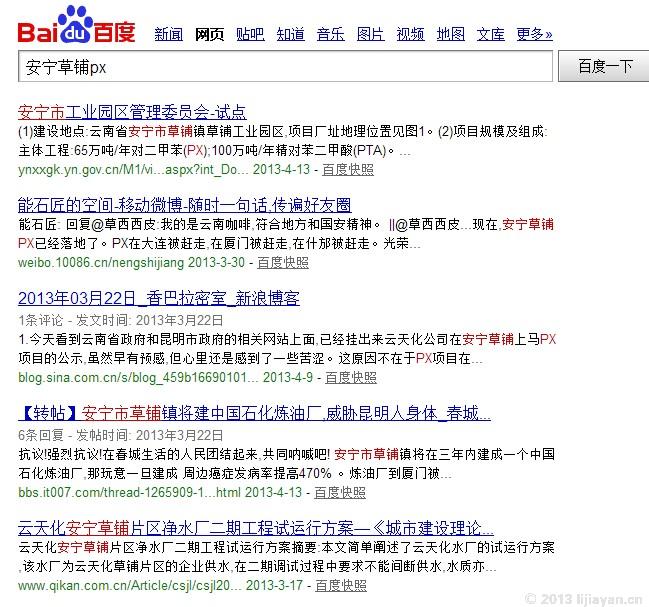Switch to the 贴吧 tab
Viewport: 649px width, 607px height.
250,34
